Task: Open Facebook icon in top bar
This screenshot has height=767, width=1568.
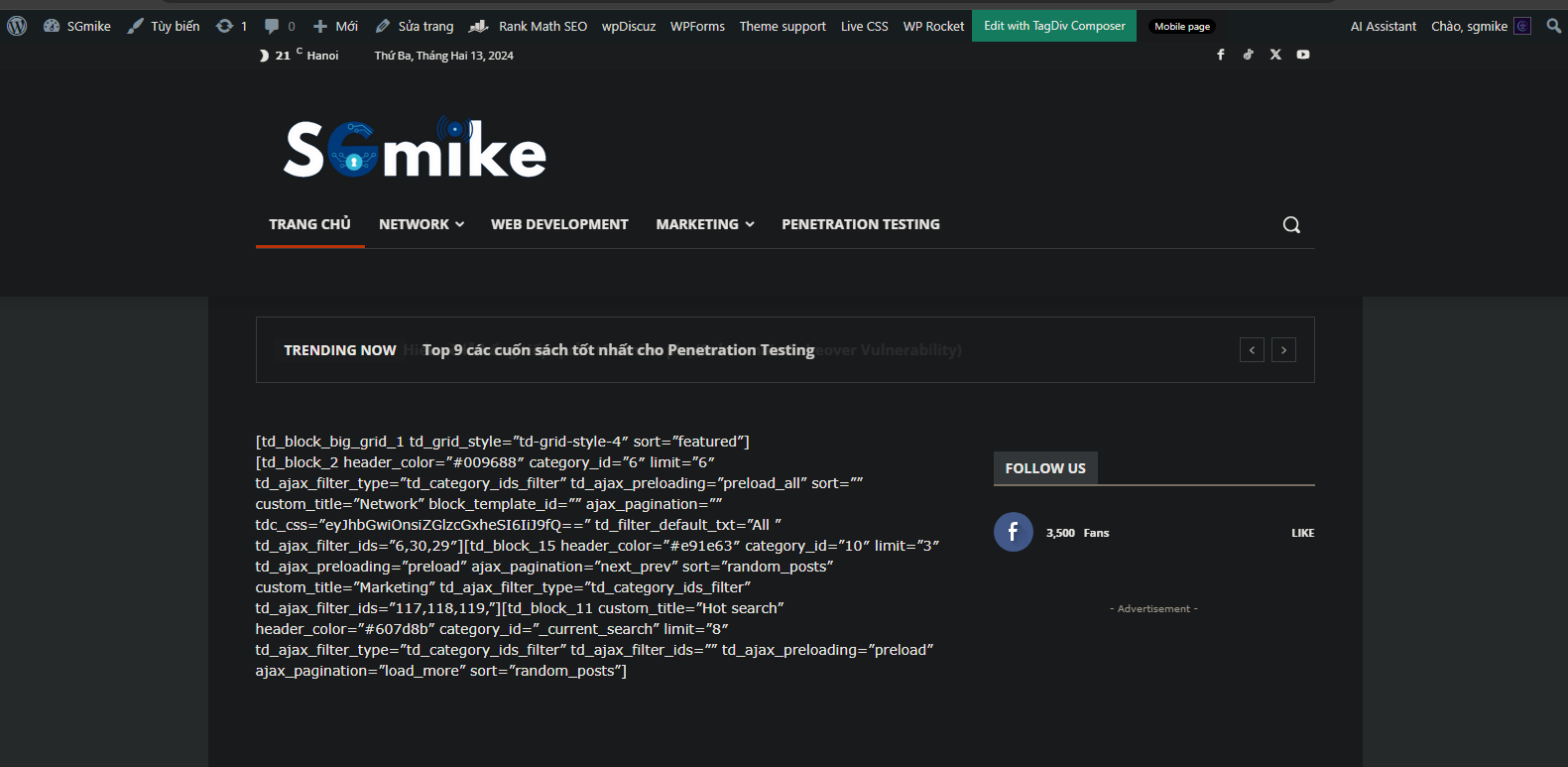Action: coord(1221,55)
